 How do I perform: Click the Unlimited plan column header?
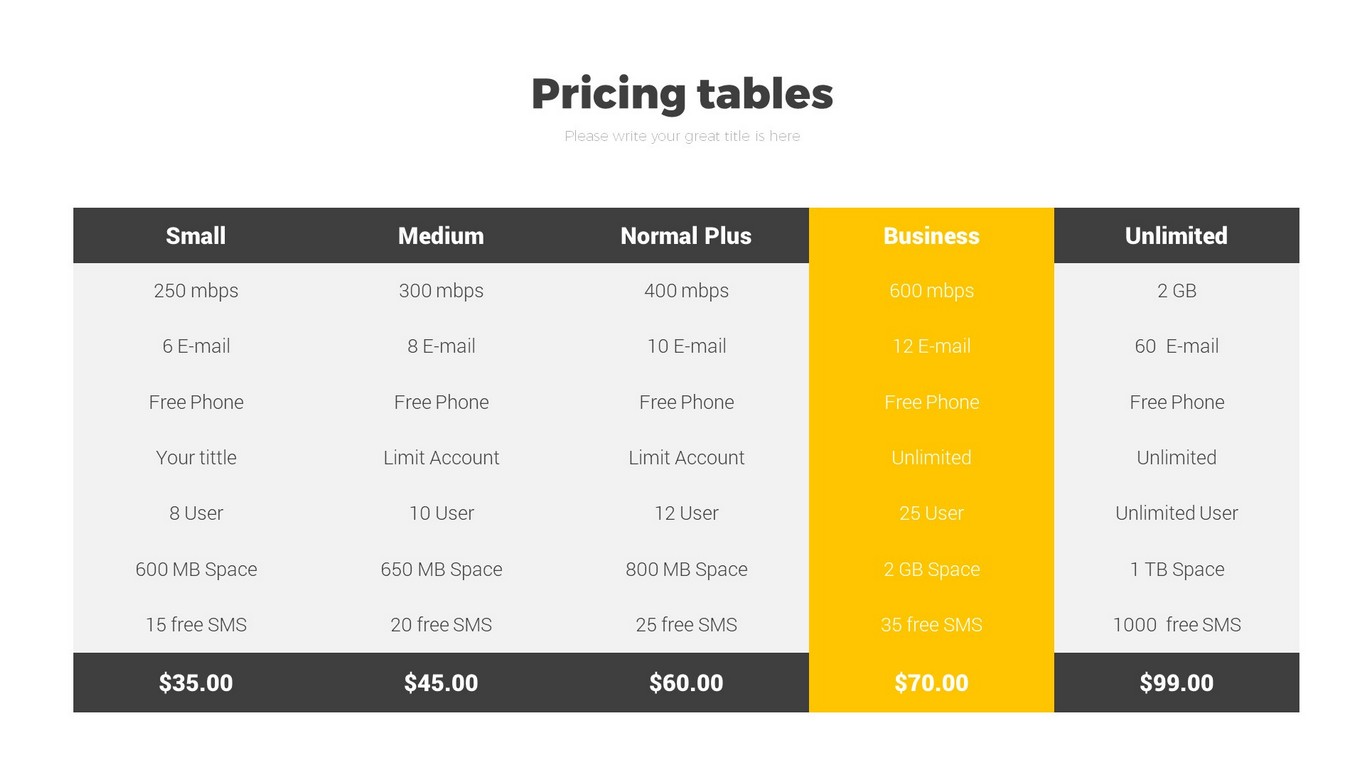click(1176, 236)
